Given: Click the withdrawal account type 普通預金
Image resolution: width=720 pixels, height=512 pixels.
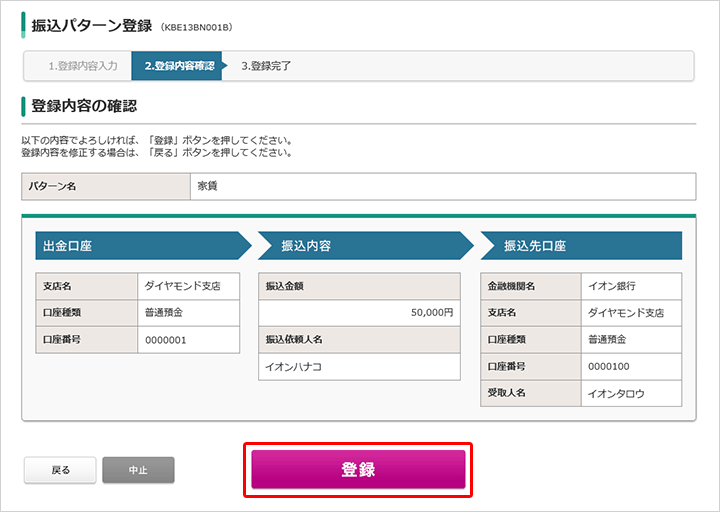Looking at the screenshot, I should 164,313.
